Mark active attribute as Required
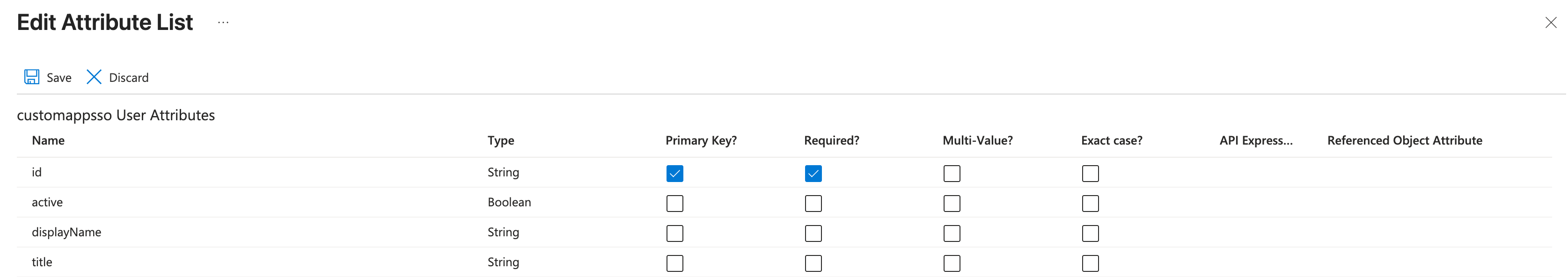This screenshot has height=277, width=1568. tap(813, 204)
